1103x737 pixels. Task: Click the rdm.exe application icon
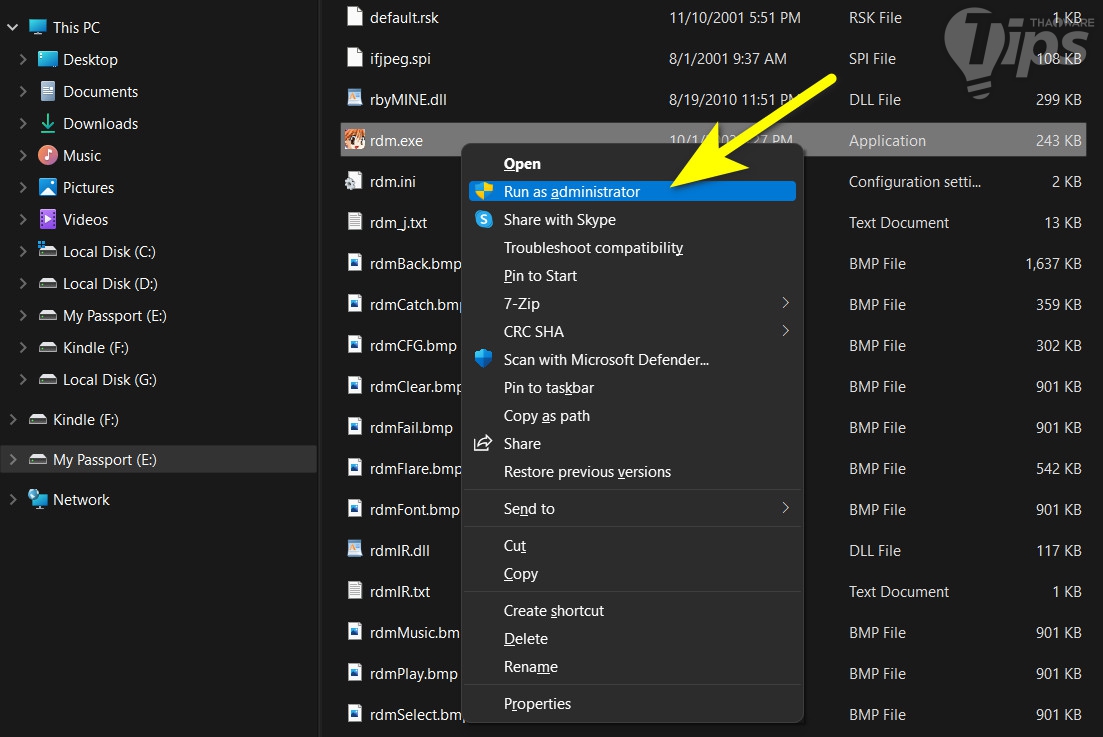[x=354, y=140]
